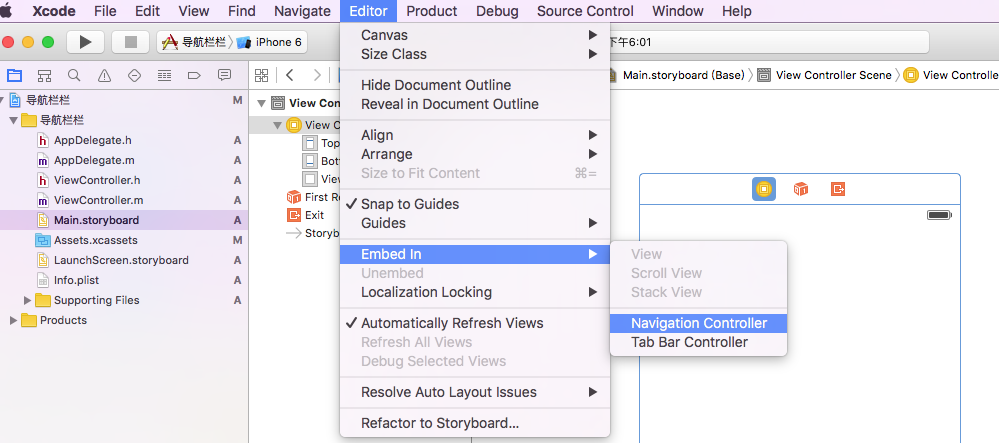Viewport: 999px width, 443px height.
Task: Click the Stop button in toolbar
Action: [131, 42]
